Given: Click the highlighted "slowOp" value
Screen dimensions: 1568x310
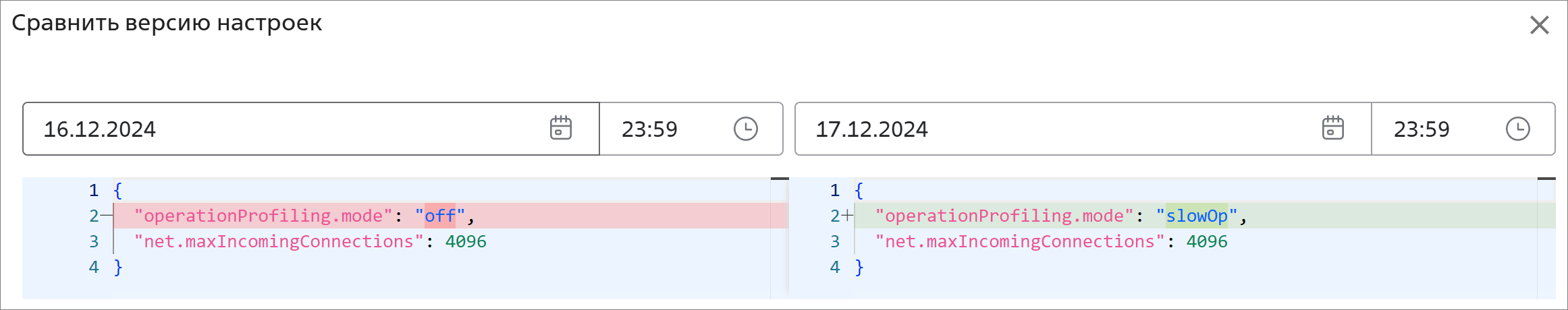Looking at the screenshot, I should (1196, 216).
